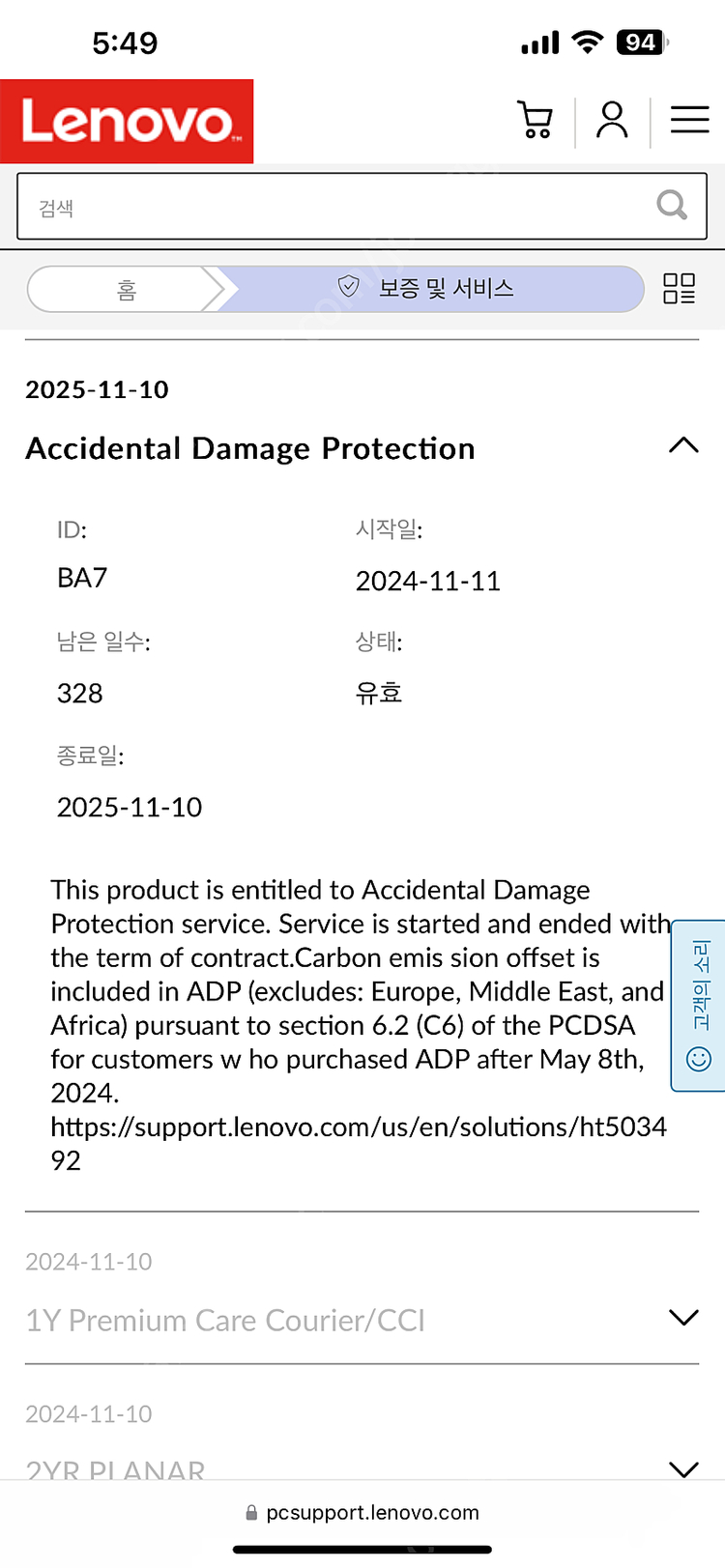The image size is (725, 1568).
Task: Open the shopping cart icon
Action: [535, 121]
